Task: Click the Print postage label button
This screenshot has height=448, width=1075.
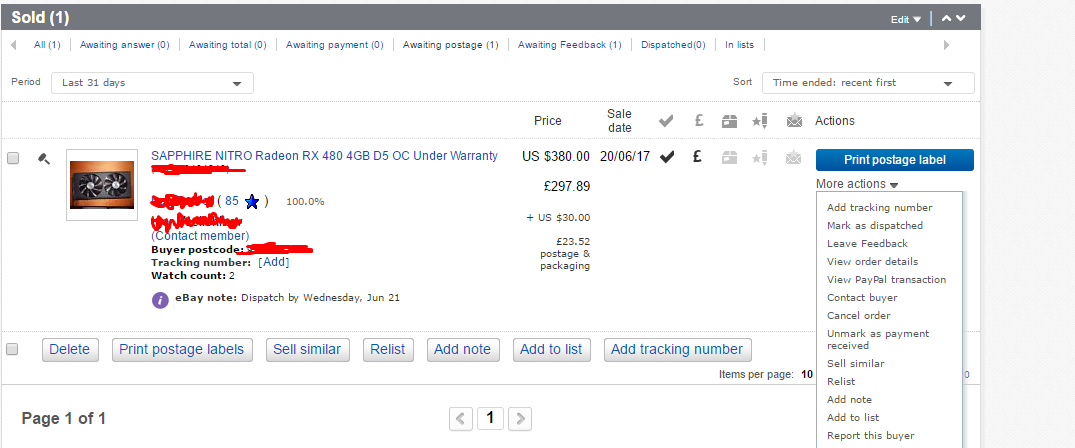Action: tap(895, 160)
